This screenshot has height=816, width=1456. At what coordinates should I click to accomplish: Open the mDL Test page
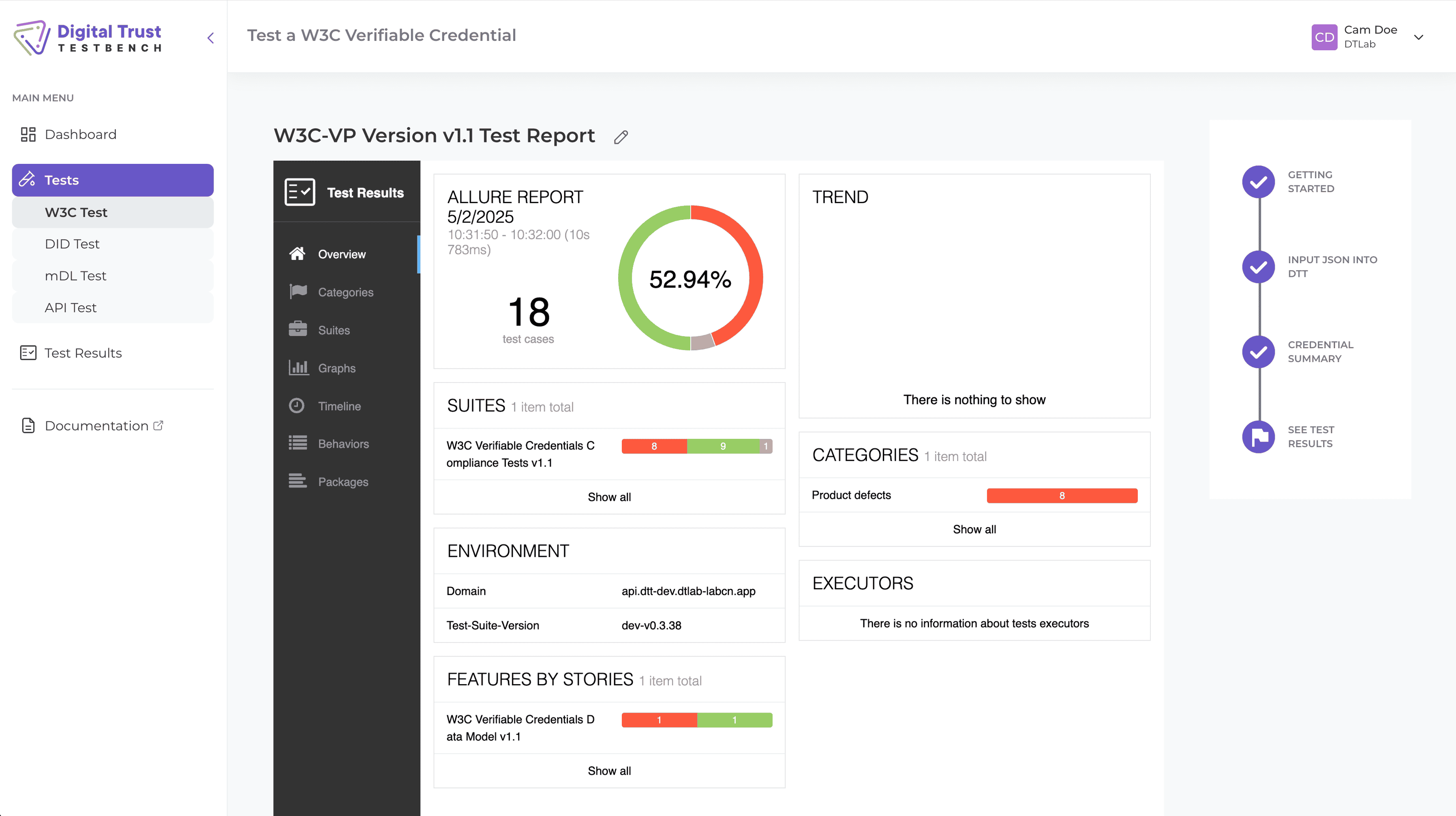[x=75, y=275]
